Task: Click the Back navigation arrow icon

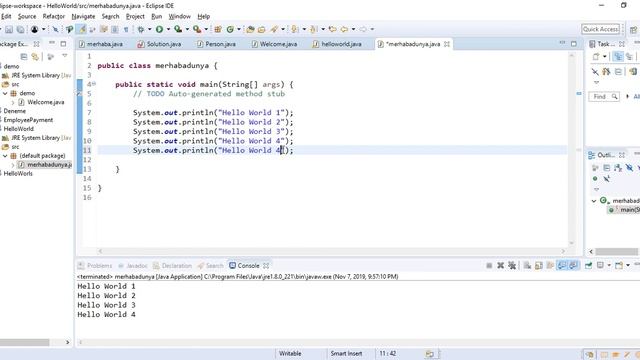Action: 344,29
